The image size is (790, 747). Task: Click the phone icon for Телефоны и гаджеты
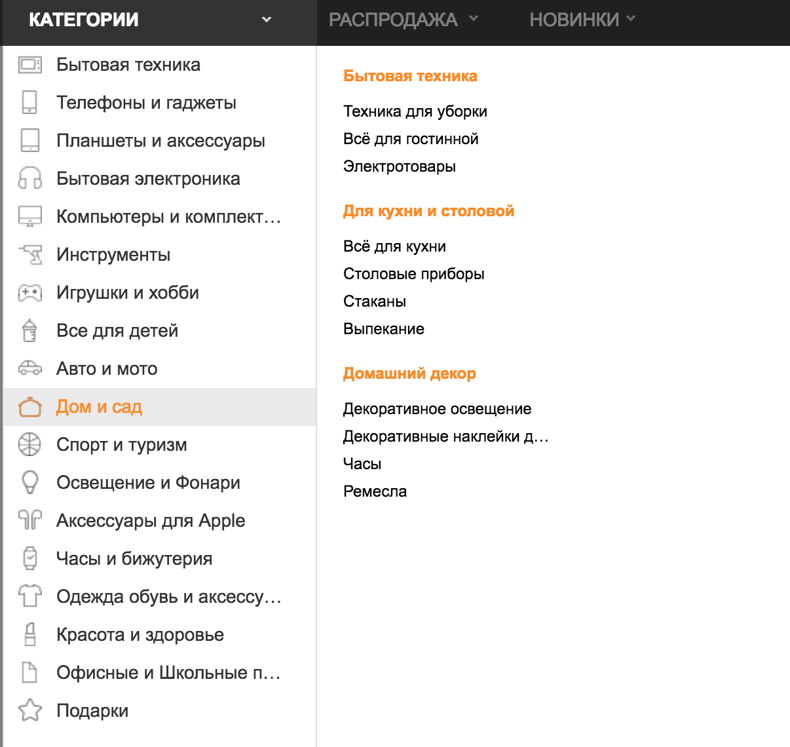pyautogui.click(x=30, y=103)
